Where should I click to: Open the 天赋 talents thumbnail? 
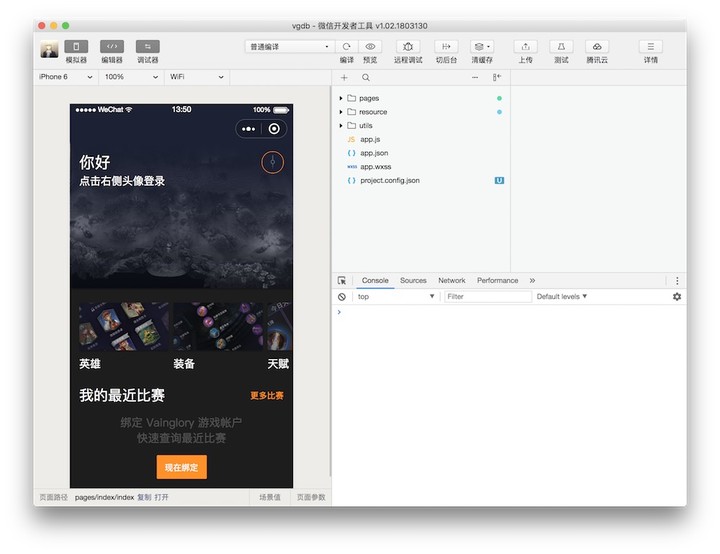280,327
